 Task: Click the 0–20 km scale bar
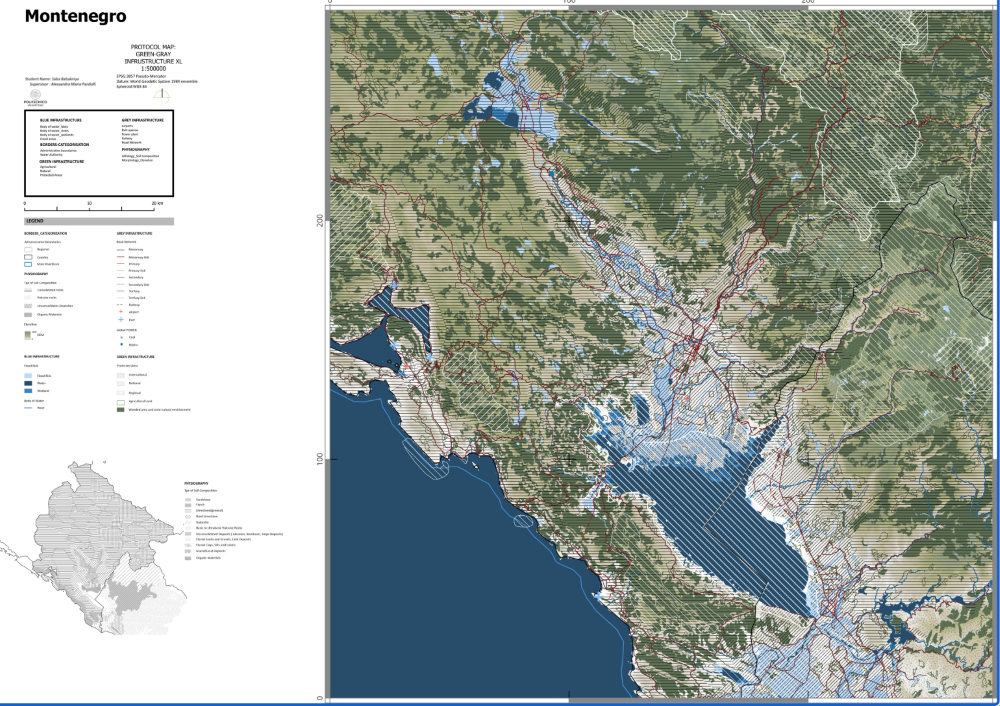[x=90, y=208]
